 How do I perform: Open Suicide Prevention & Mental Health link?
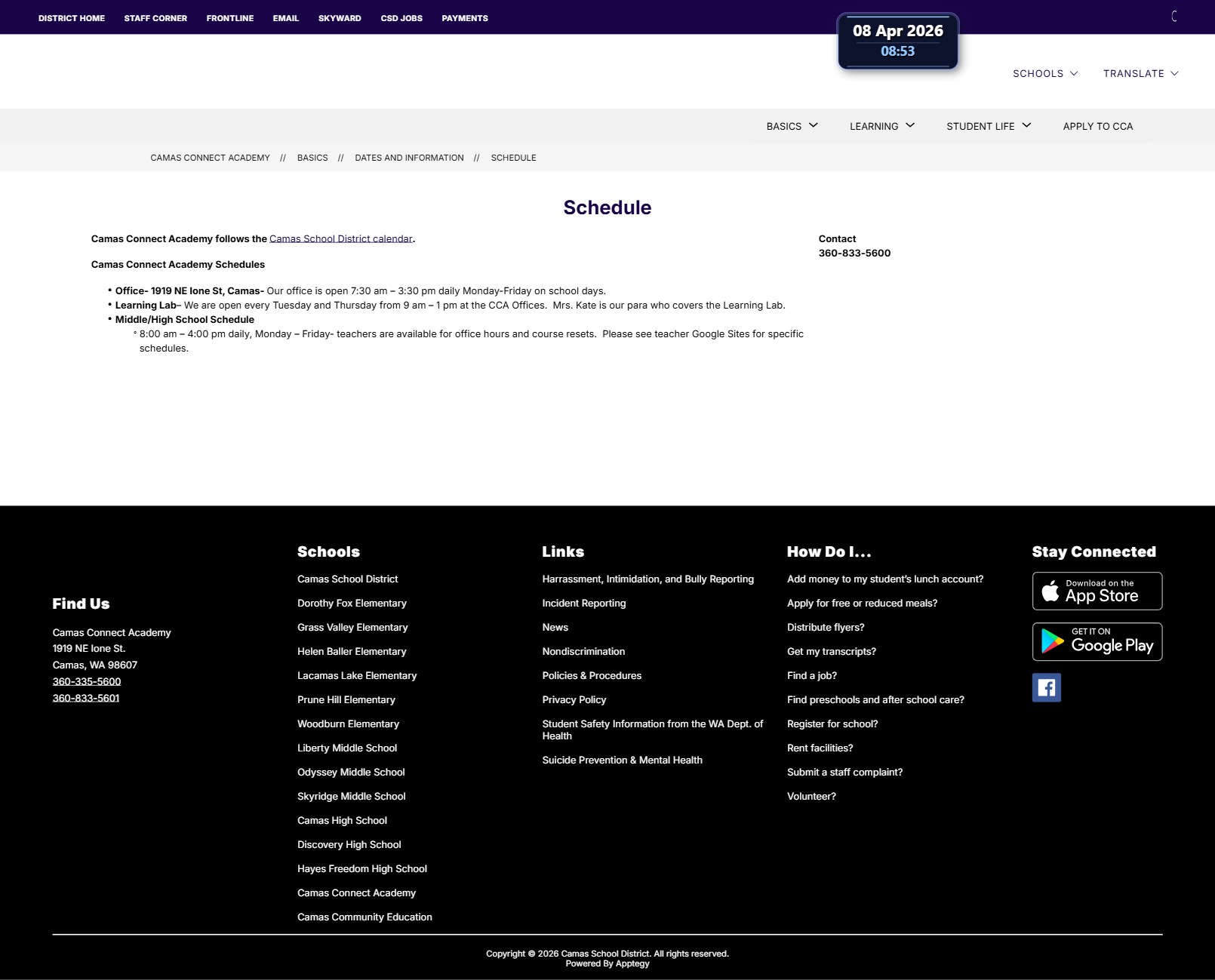pyautogui.click(x=622, y=760)
